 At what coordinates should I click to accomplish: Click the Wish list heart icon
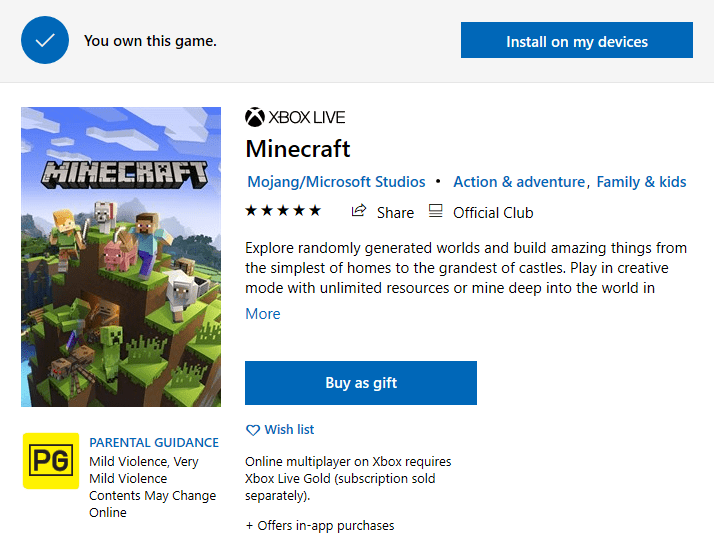(x=252, y=430)
